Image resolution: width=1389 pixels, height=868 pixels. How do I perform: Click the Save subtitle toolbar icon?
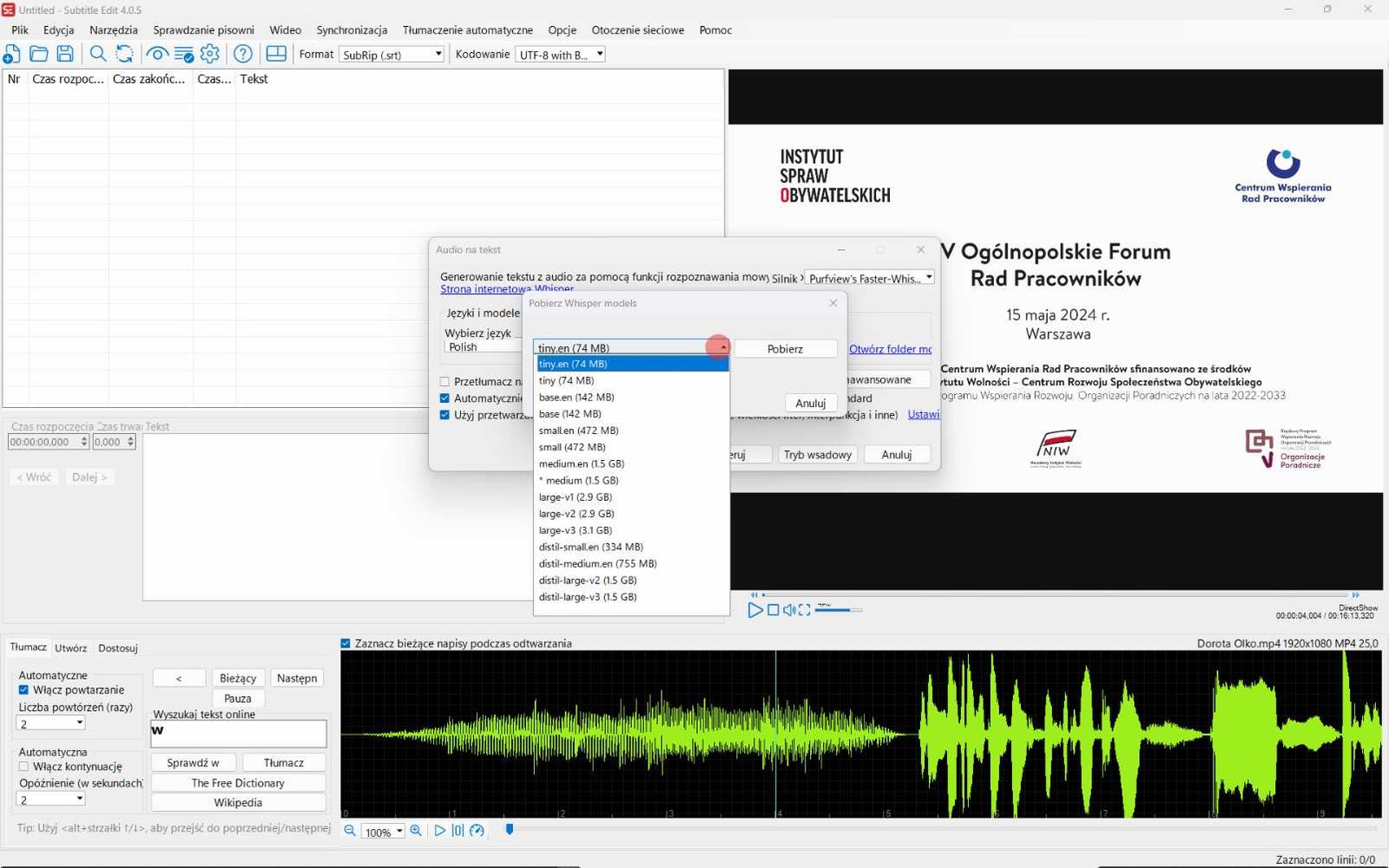(65, 54)
